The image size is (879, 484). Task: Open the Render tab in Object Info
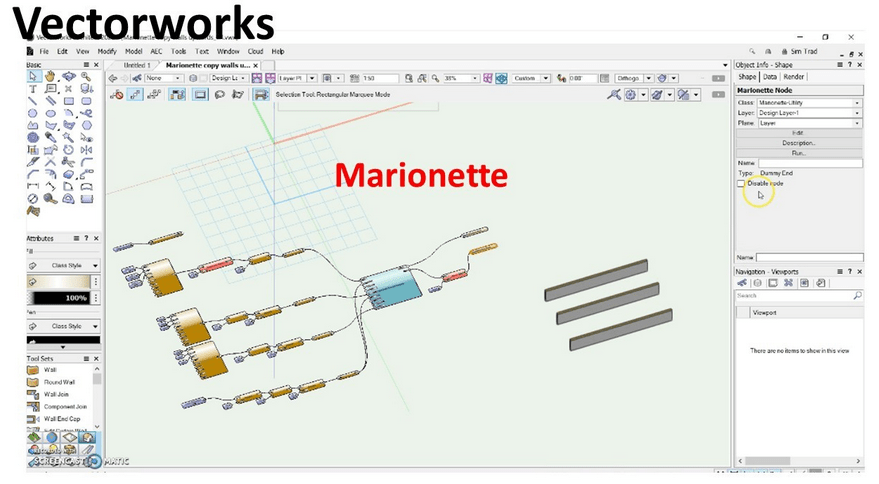(x=794, y=76)
